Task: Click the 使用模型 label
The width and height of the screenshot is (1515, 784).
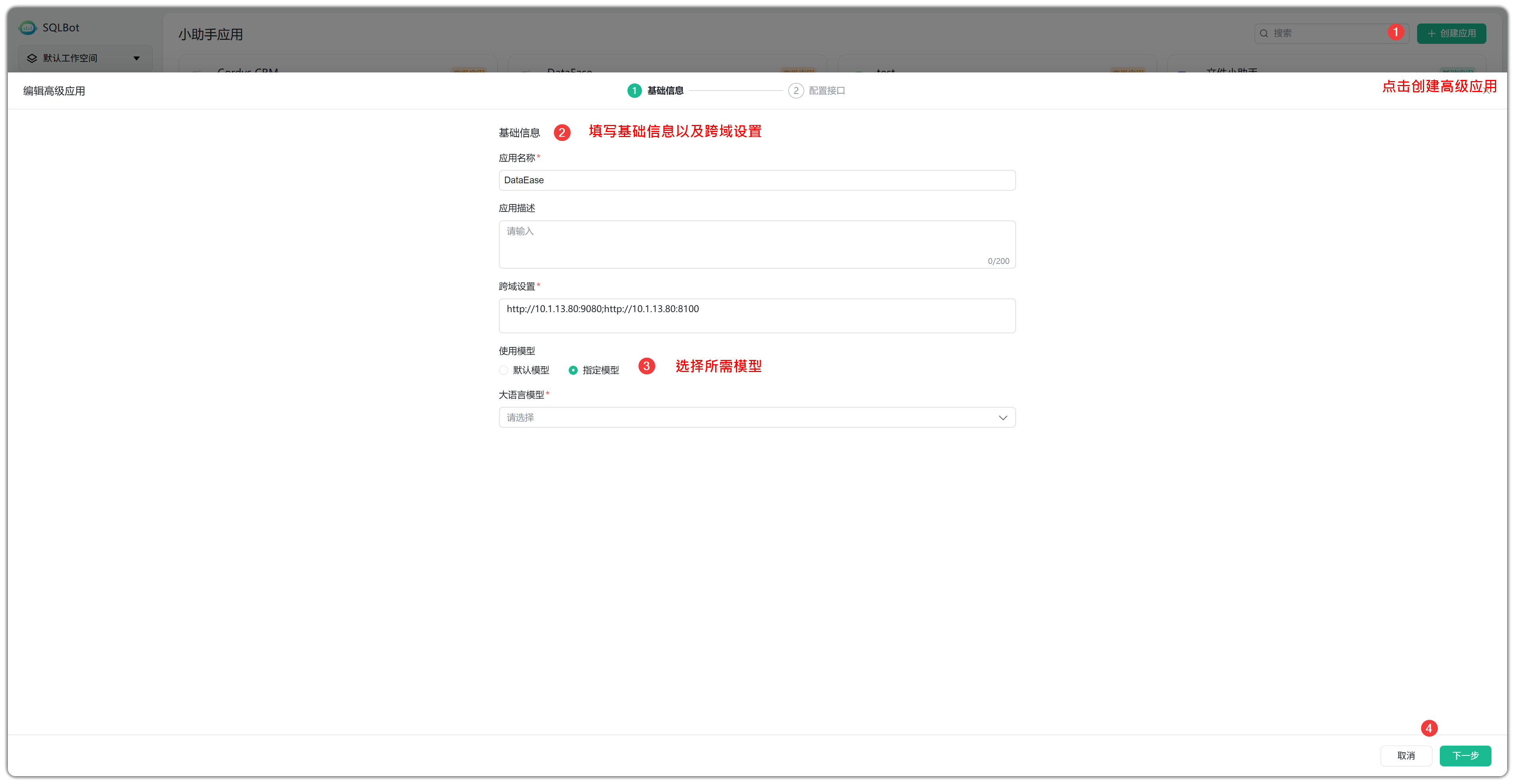Action: tap(517, 351)
